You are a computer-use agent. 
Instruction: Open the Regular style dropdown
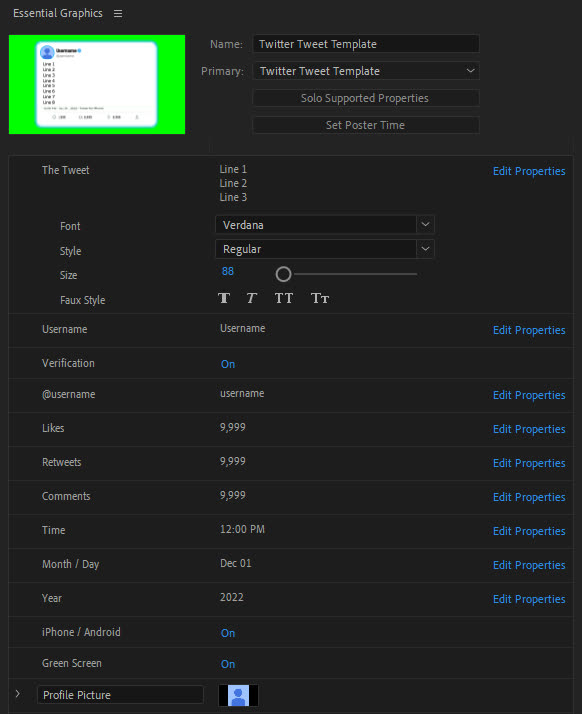(x=325, y=249)
